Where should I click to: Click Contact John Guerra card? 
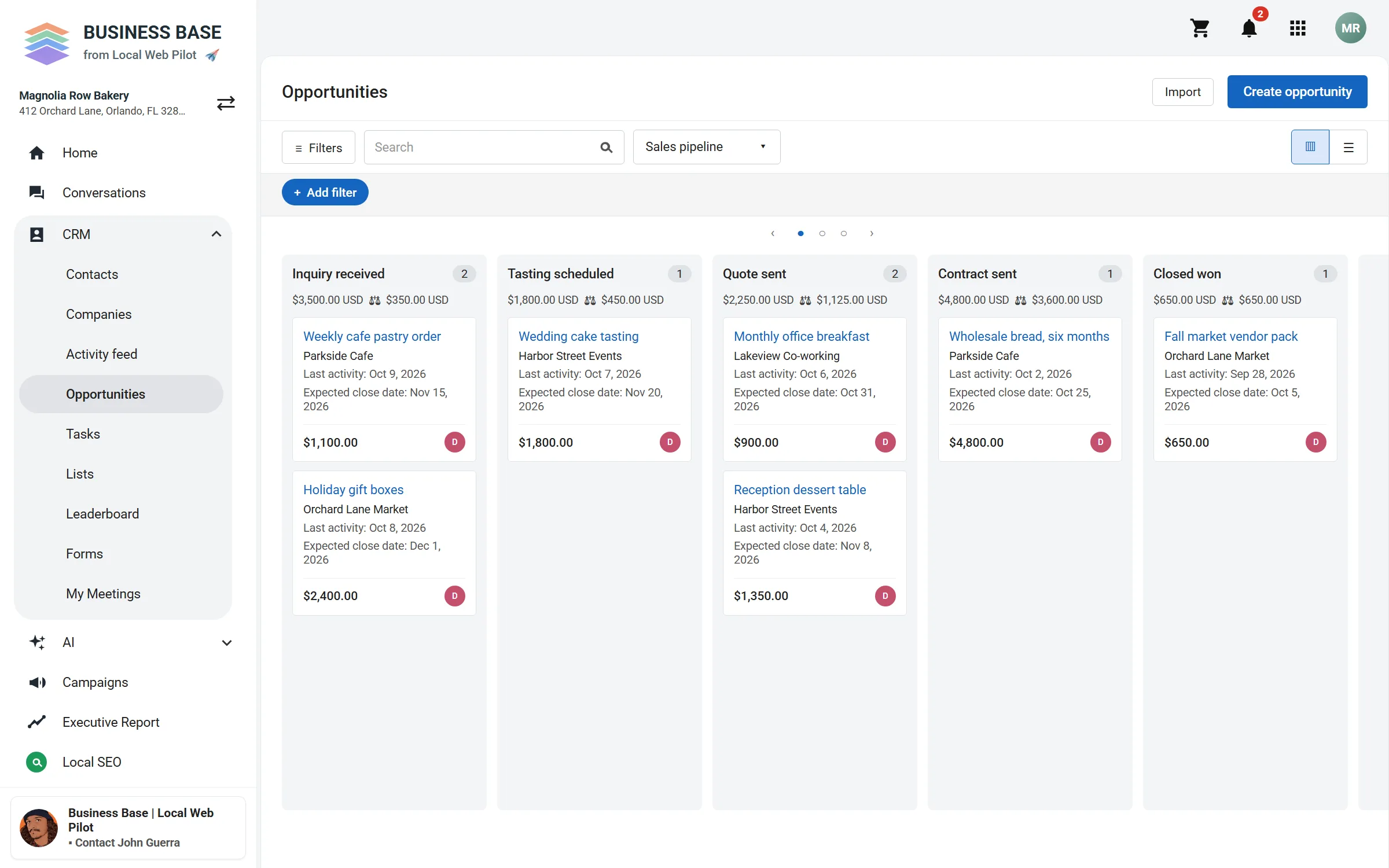(x=128, y=828)
